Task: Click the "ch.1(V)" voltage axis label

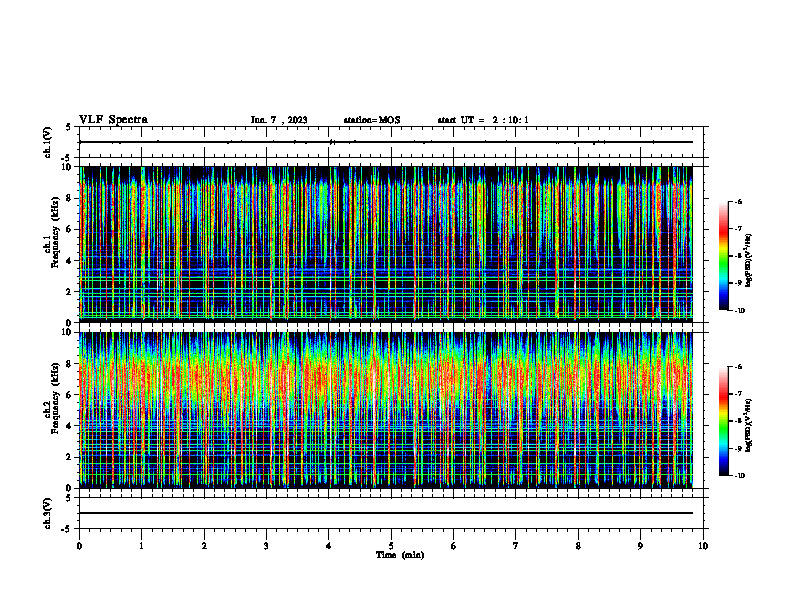Action: (x=48, y=142)
